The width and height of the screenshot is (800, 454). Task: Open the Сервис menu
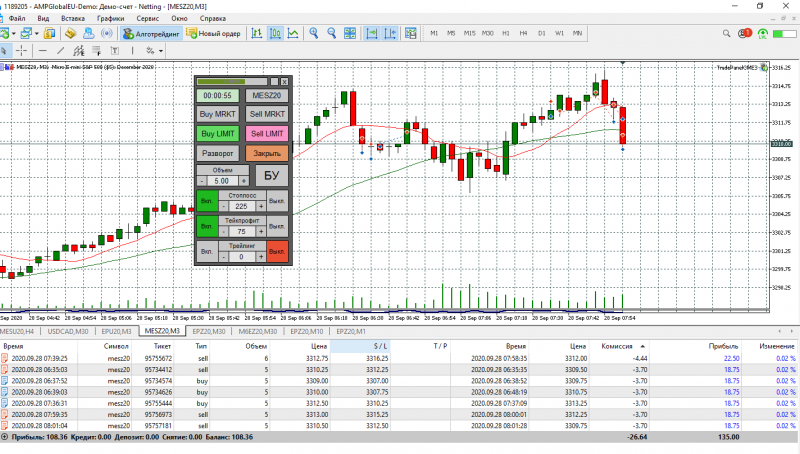point(147,18)
